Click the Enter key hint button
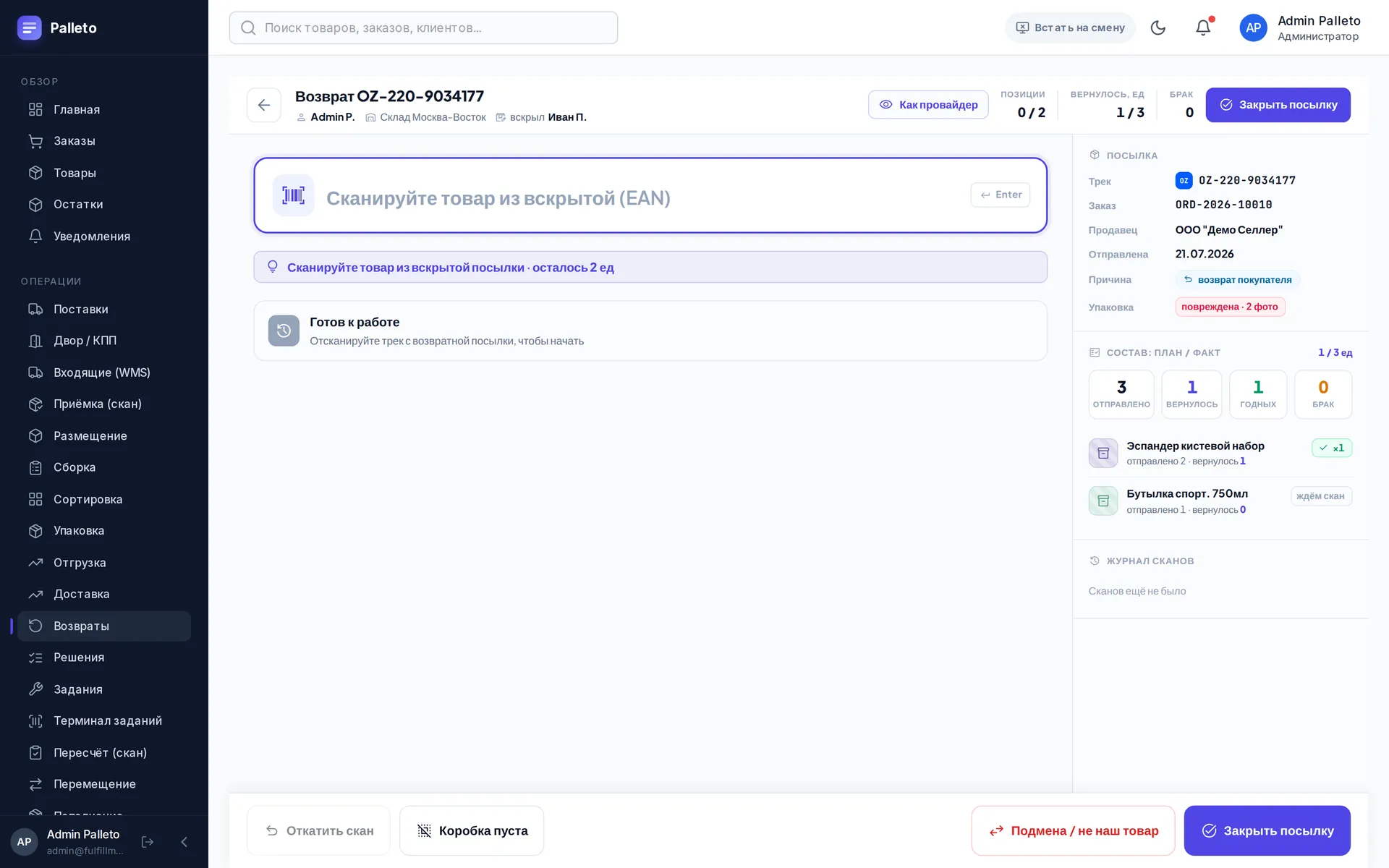The width and height of the screenshot is (1389, 868). coord(1000,195)
